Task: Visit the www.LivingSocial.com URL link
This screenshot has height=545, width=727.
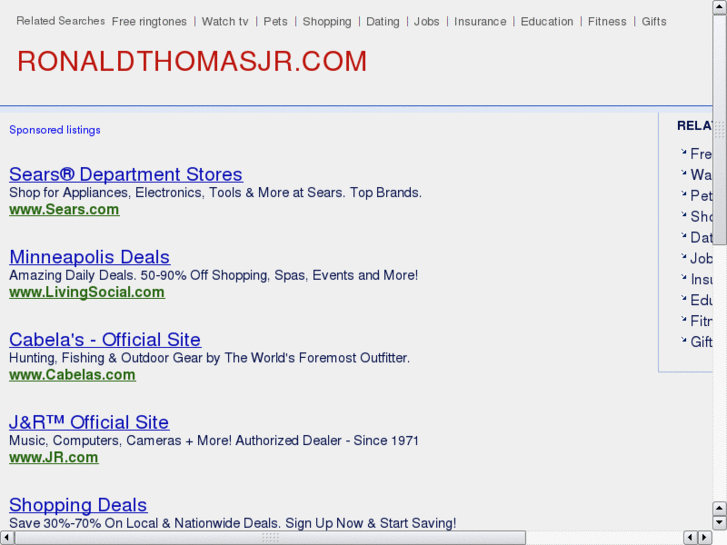Action: click(87, 292)
